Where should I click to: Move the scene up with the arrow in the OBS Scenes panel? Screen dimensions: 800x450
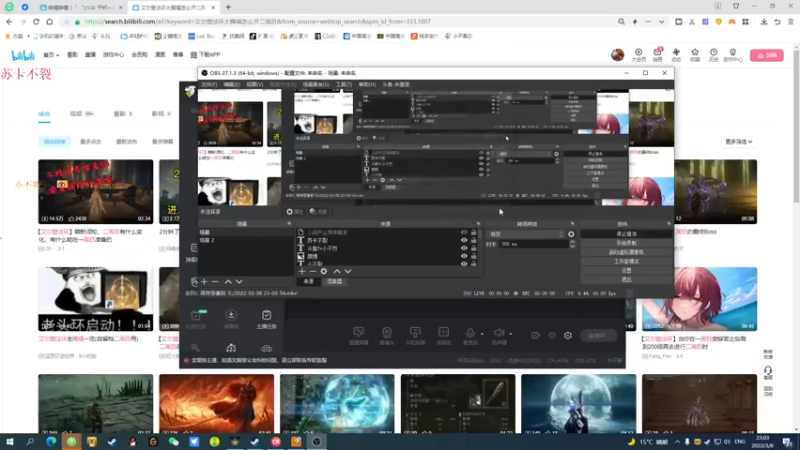(228, 282)
